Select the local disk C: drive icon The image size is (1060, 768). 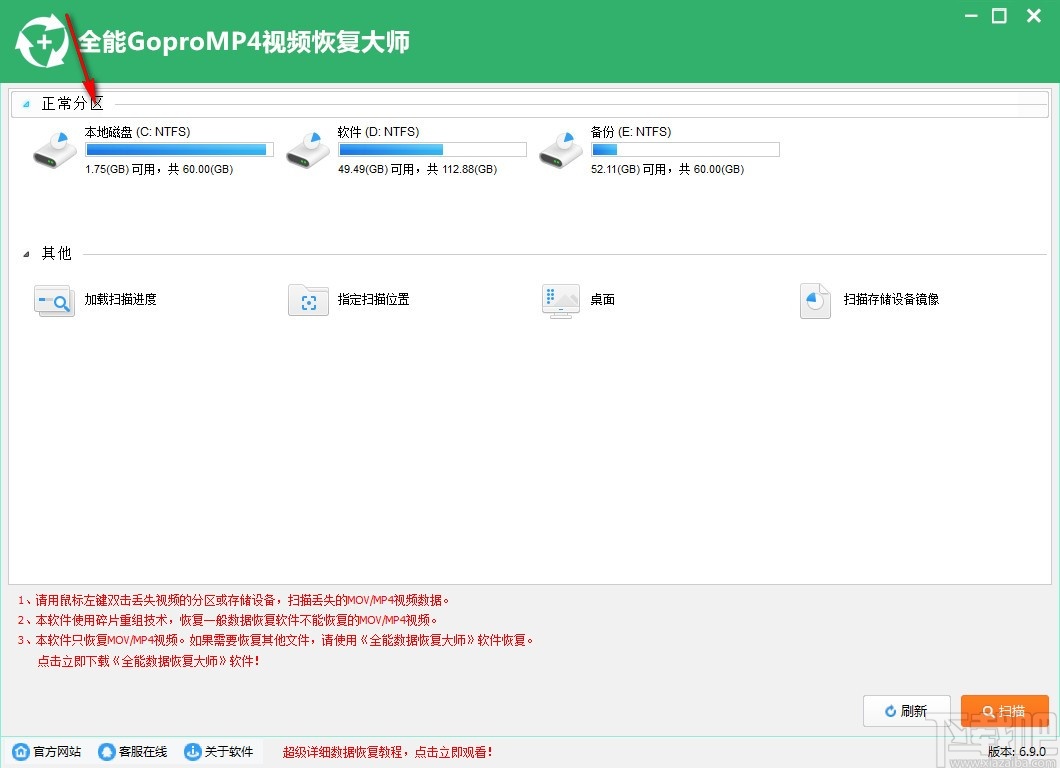point(55,150)
